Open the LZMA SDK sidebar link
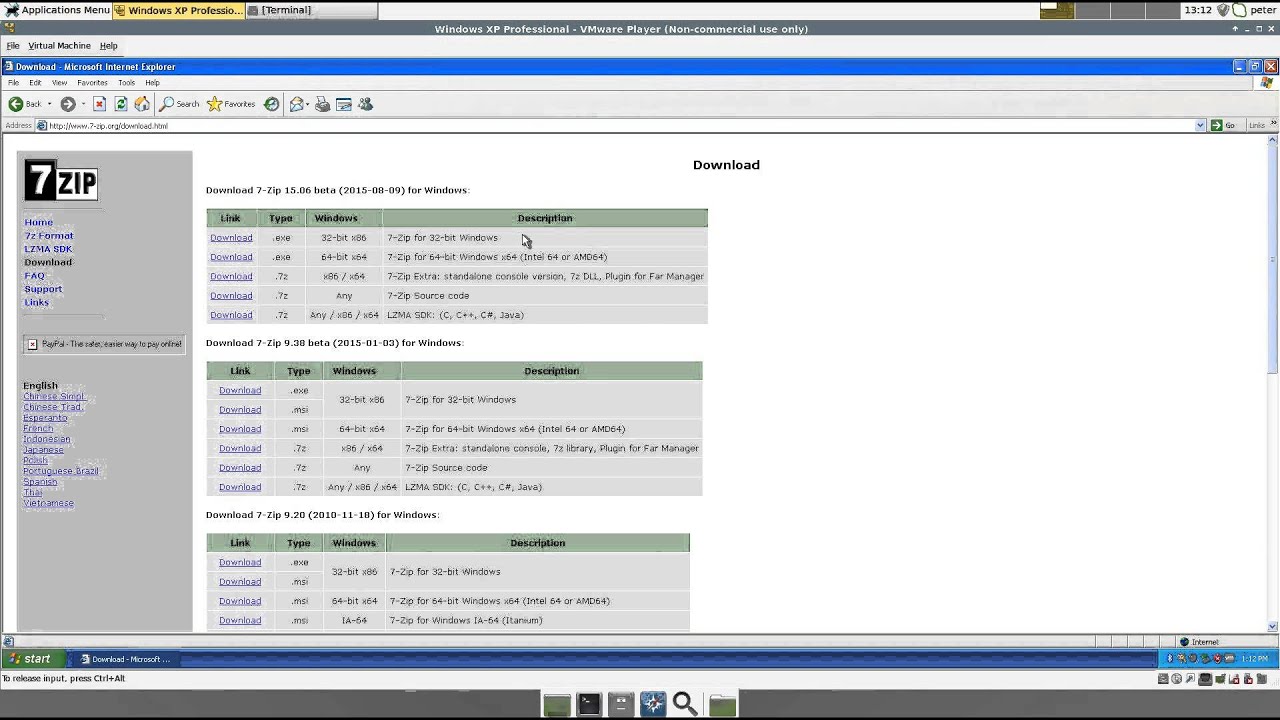Image resolution: width=1280 pixels, height=720 pixels. tap(48, 249)
